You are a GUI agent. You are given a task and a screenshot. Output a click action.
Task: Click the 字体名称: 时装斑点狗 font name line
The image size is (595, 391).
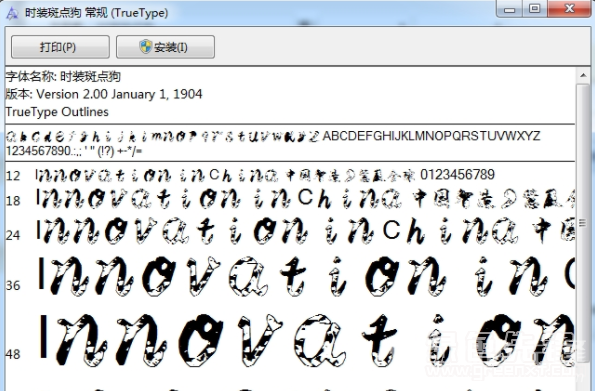click(63, 77)
